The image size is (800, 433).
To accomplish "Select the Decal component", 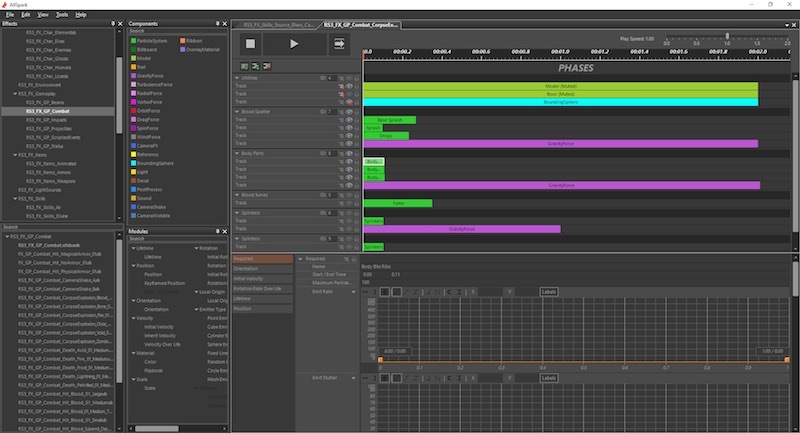I will click(x=140, y=181).
